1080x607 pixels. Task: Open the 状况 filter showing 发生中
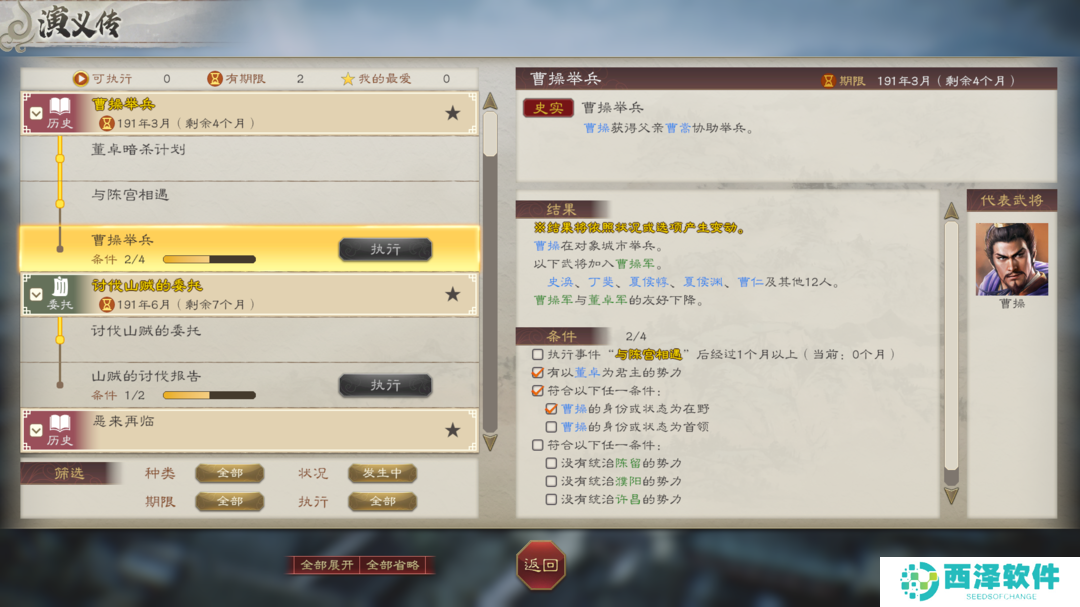(382, 473)
